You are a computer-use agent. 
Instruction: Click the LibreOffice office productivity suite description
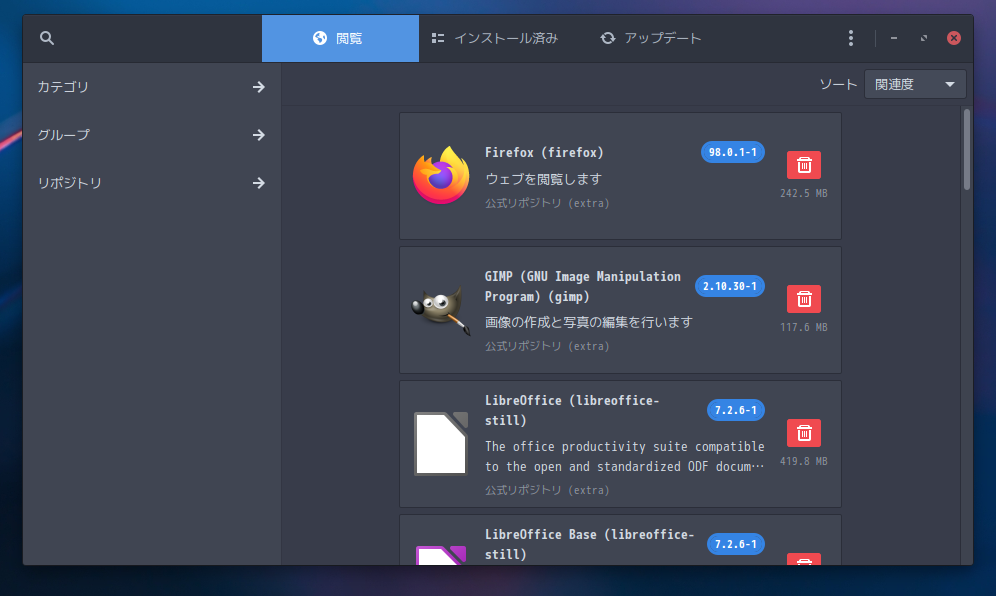(x=624, y=456)
